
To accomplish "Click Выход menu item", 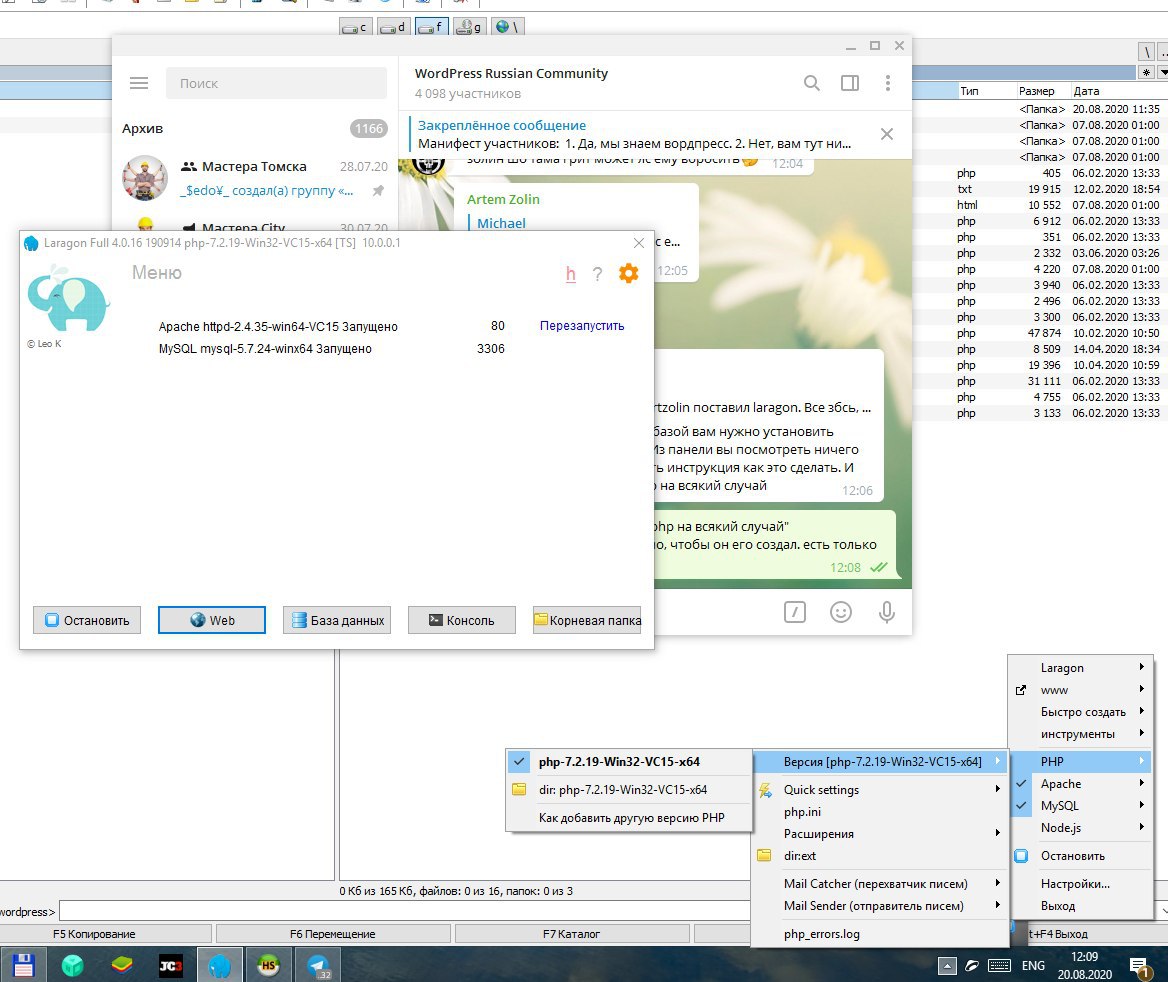I will (x=1080, y=906).
